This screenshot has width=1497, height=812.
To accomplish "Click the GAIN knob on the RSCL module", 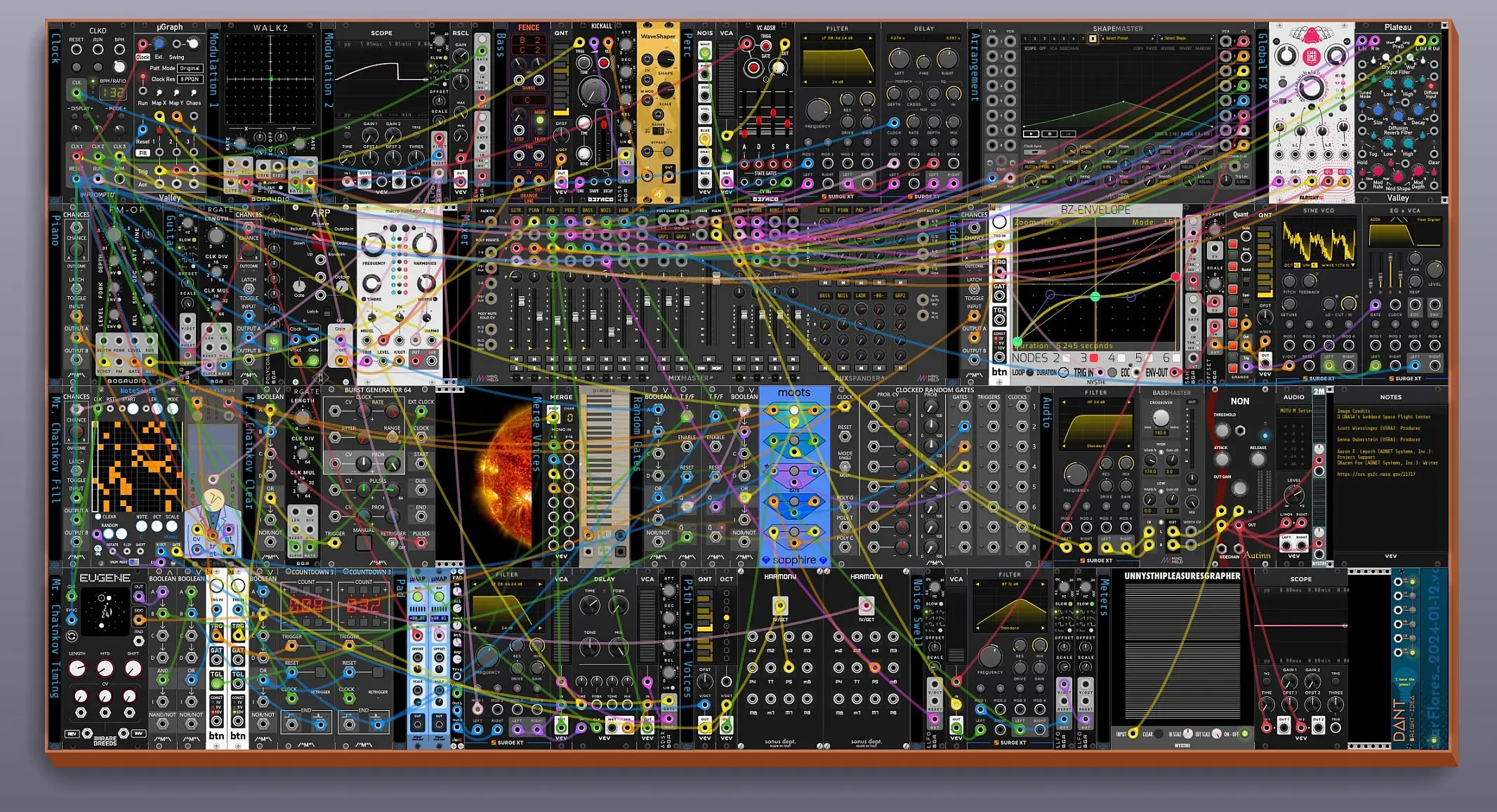I will (x=461, y=58).
